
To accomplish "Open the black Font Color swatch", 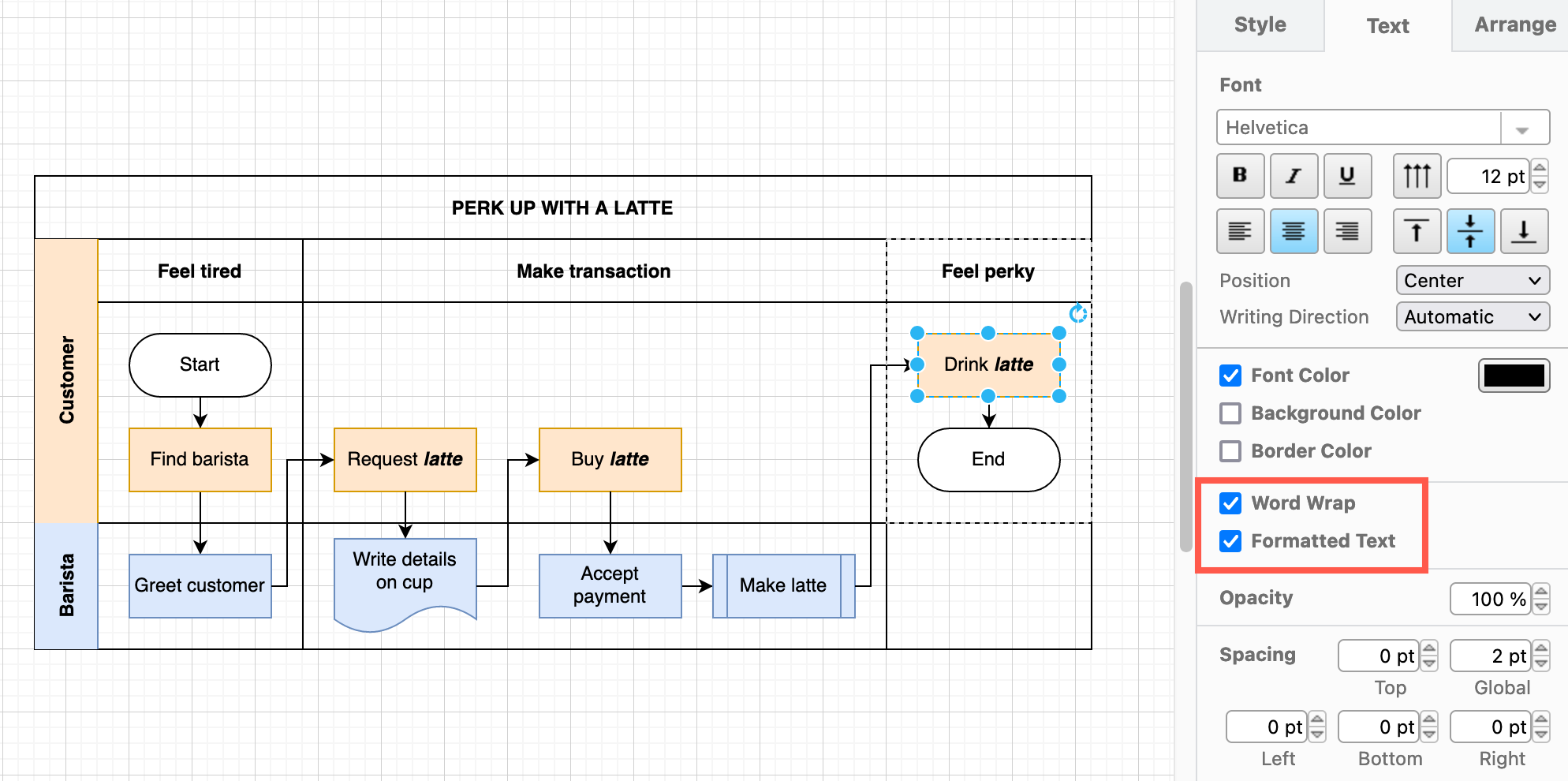I will 1514,376.
